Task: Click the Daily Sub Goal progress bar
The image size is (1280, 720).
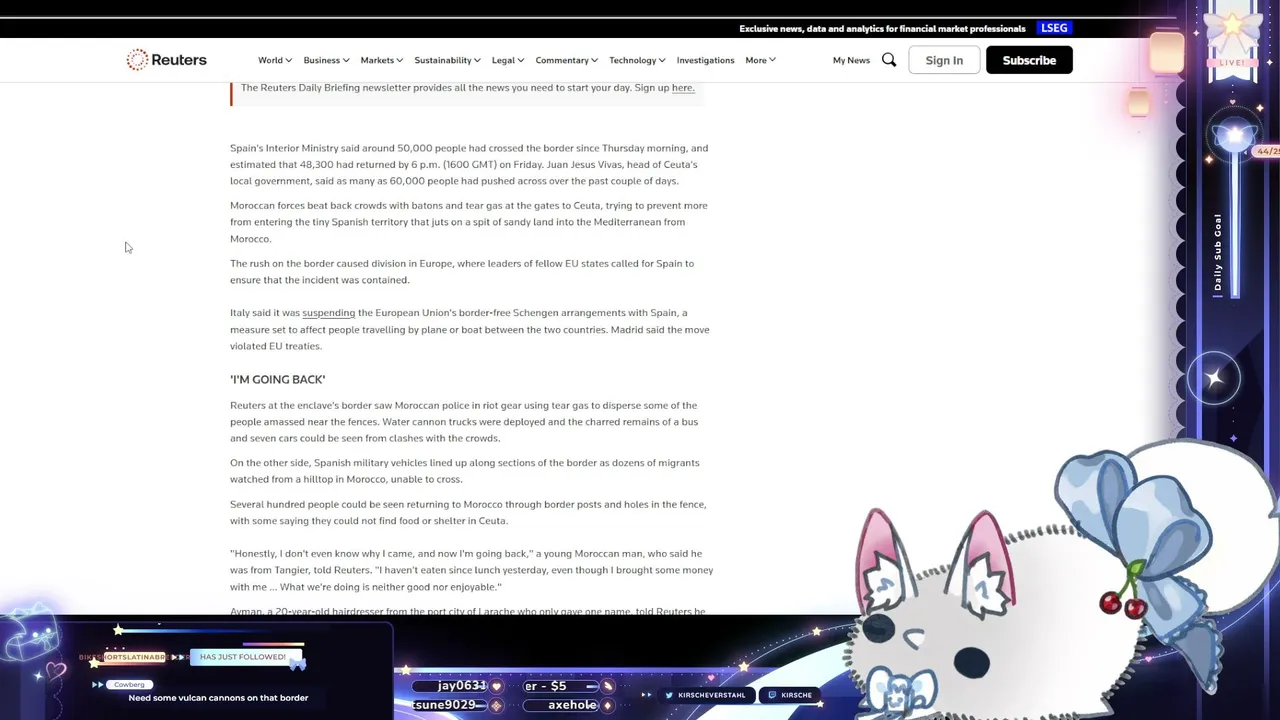Action: click(1235, 225)
